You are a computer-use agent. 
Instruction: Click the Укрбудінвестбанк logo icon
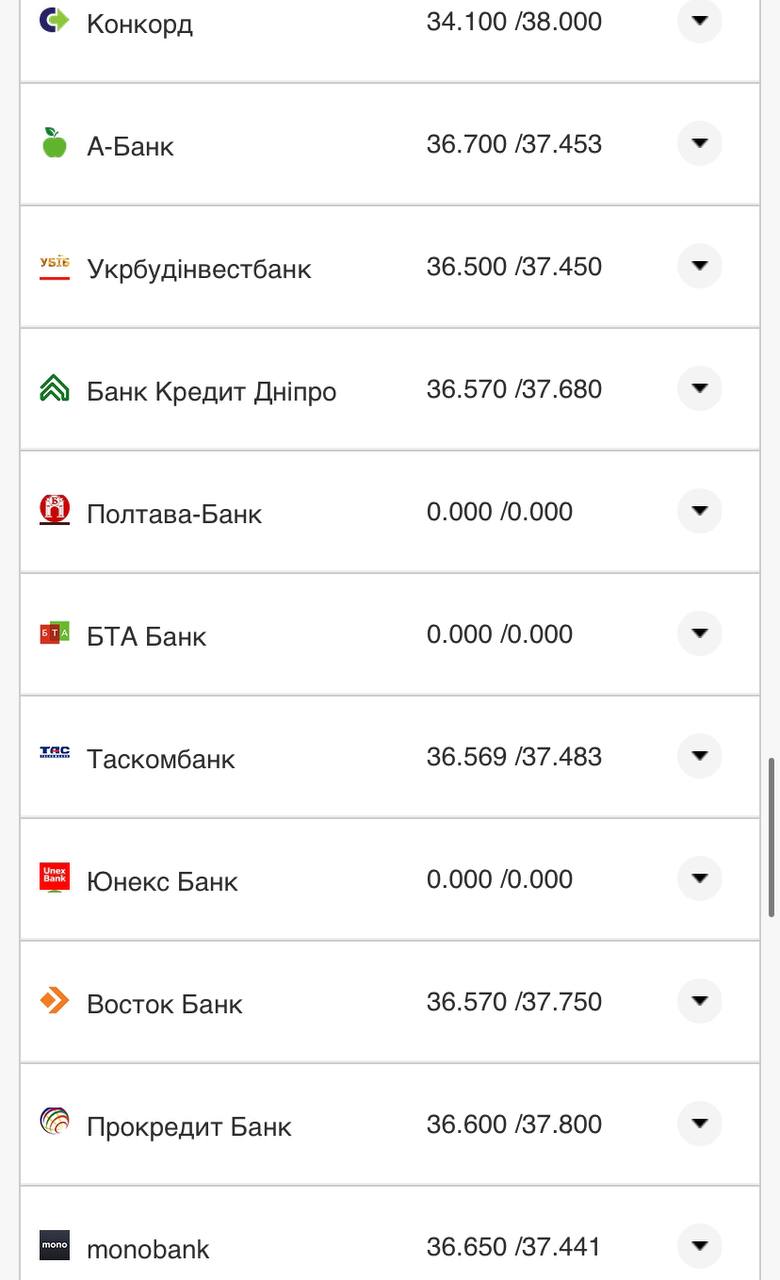point(54,267)
